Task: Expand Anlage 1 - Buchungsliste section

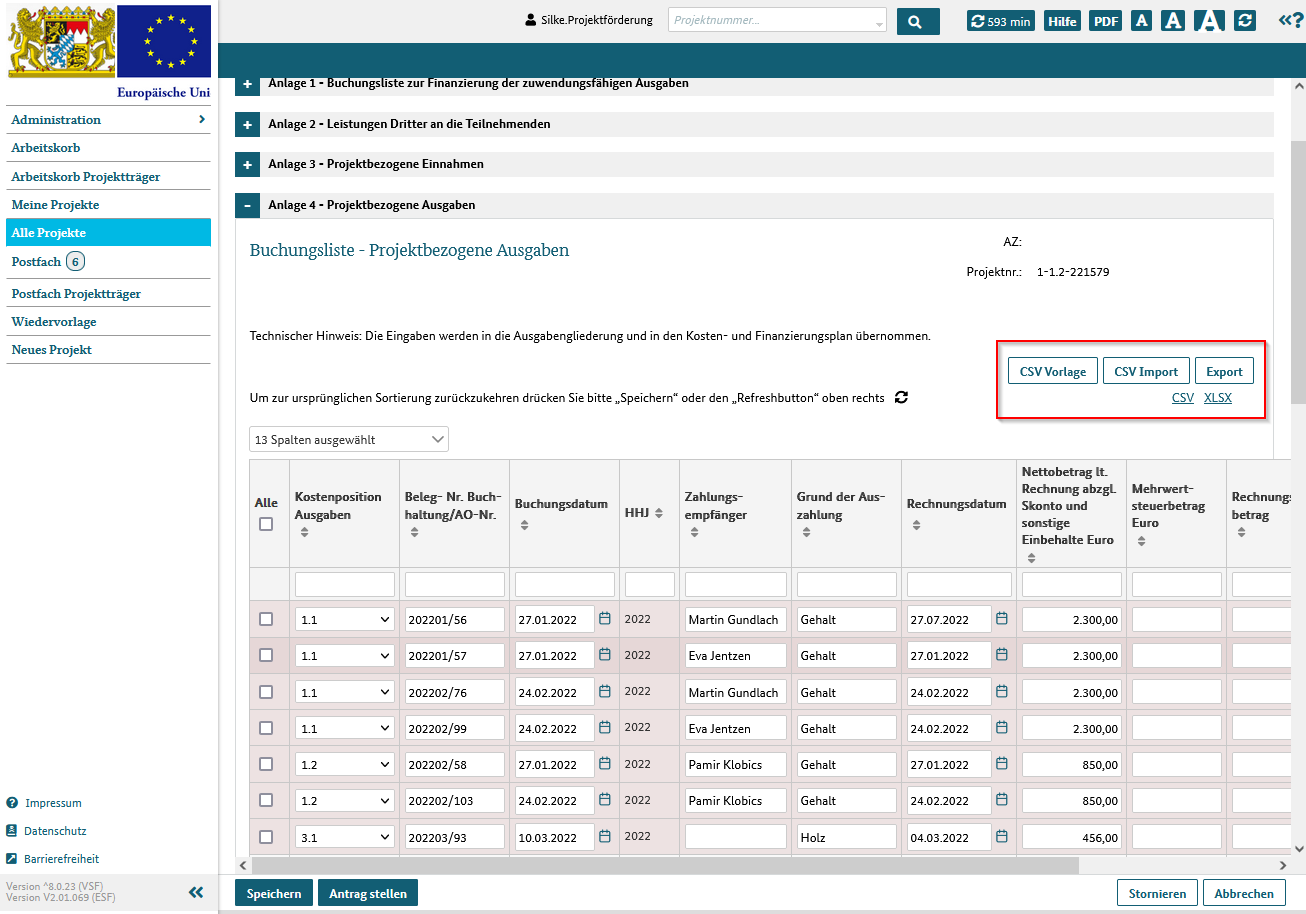Action: click(x=247, y=84)
